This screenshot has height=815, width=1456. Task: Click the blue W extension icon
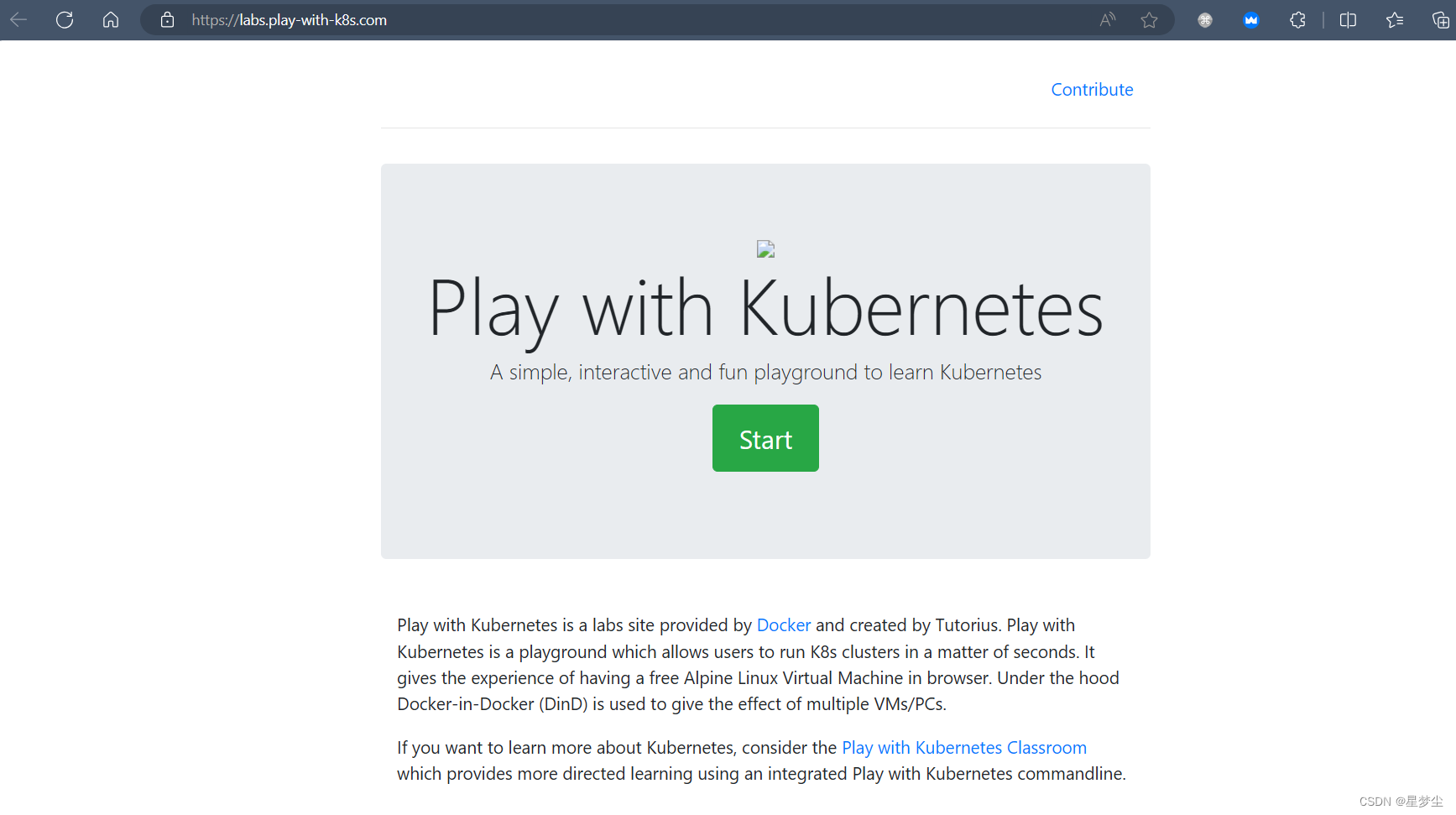[x=1250, y=19]
